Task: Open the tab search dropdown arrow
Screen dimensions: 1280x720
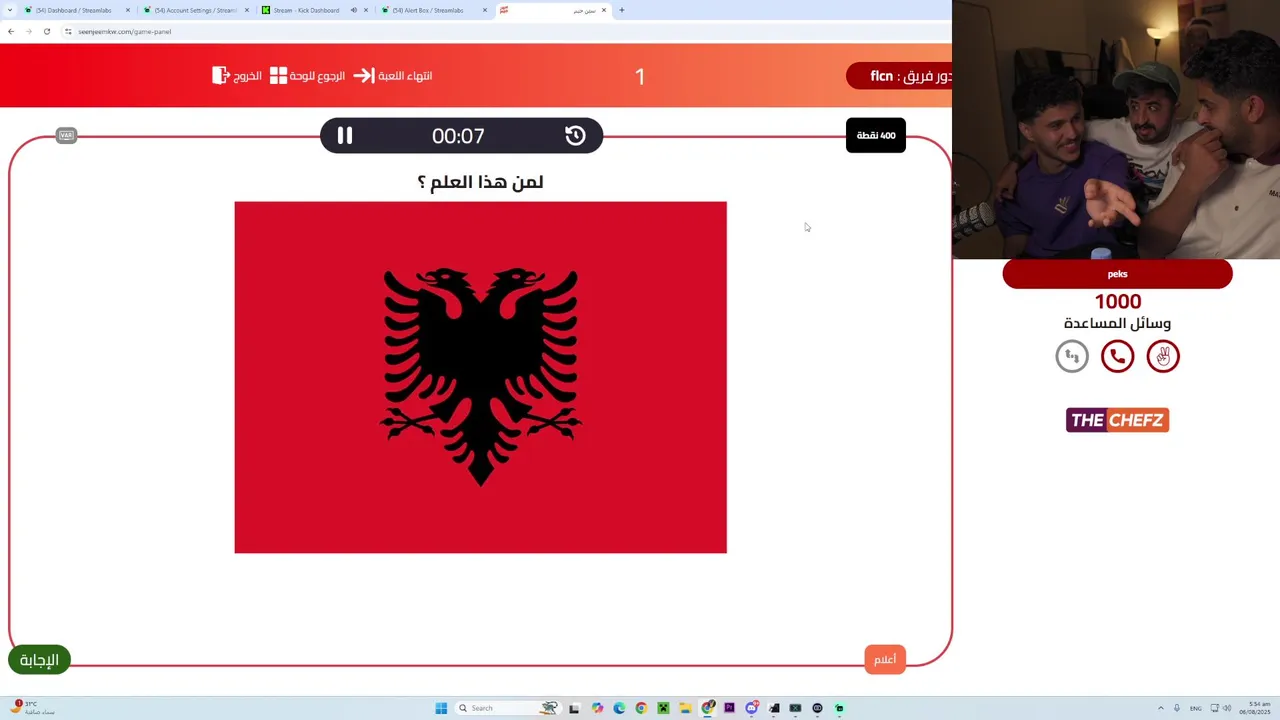Action: pyautogui.click(x=8, y=10)
